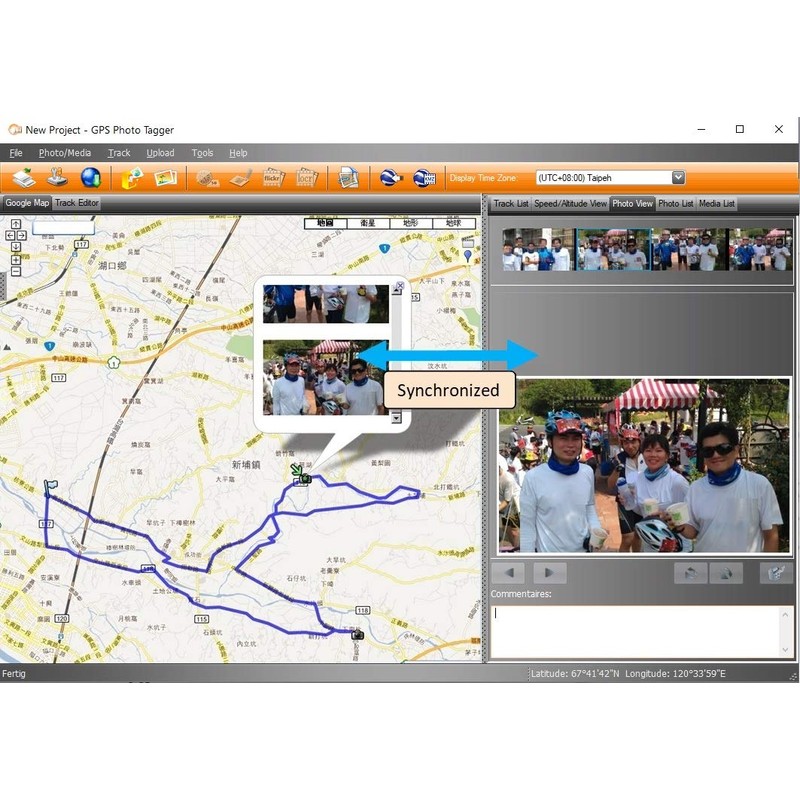Click the map zoom-out minus button
This screenshot has height=800, width=800.
pyautogui.click(x=16, y=271)
